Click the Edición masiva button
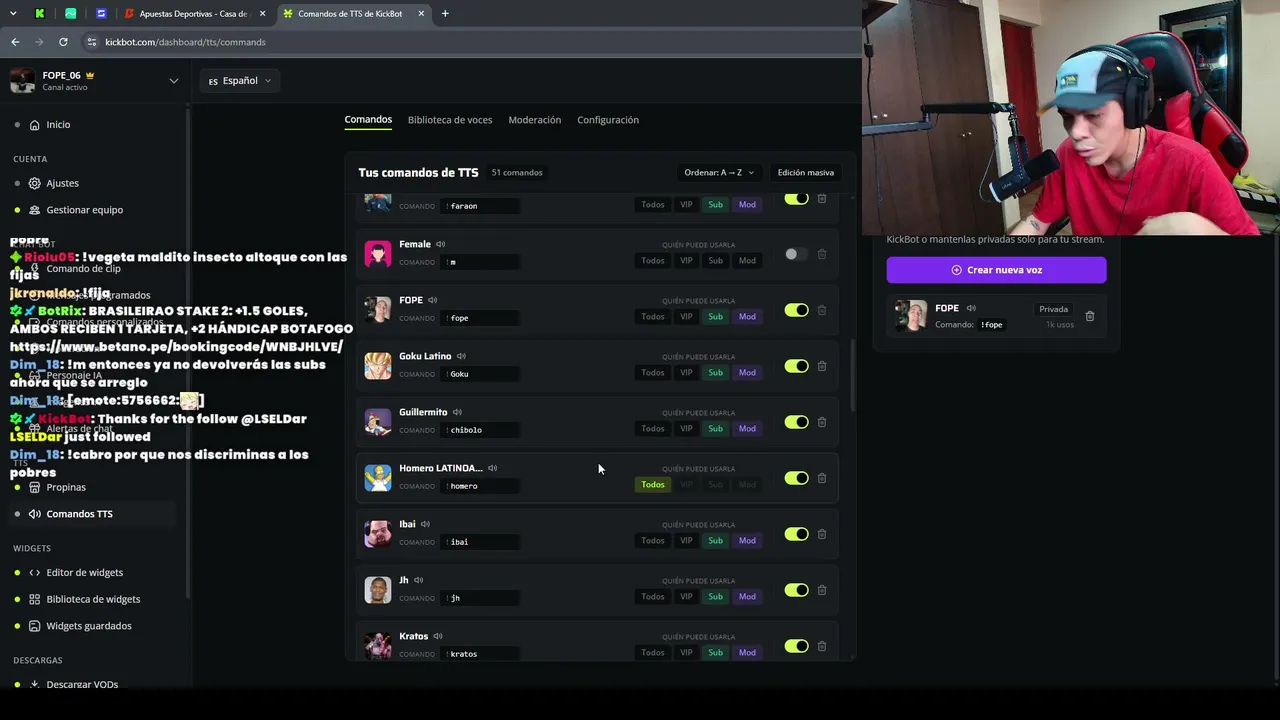Image resolution: width=1280 pixels, height=720 pixels. click(x=806, y=173)
